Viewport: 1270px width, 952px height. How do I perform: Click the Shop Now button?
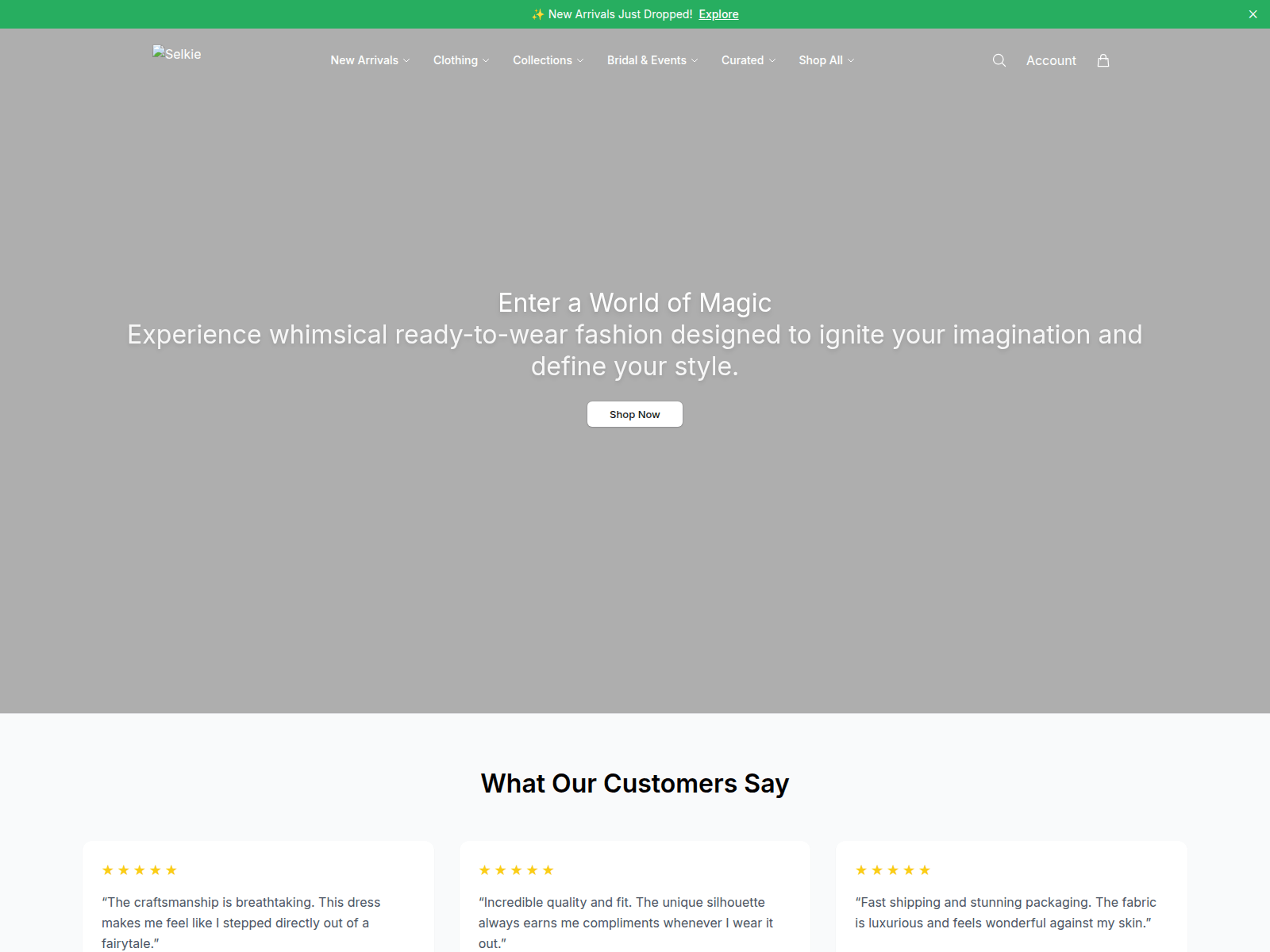(x=635, y=414)
